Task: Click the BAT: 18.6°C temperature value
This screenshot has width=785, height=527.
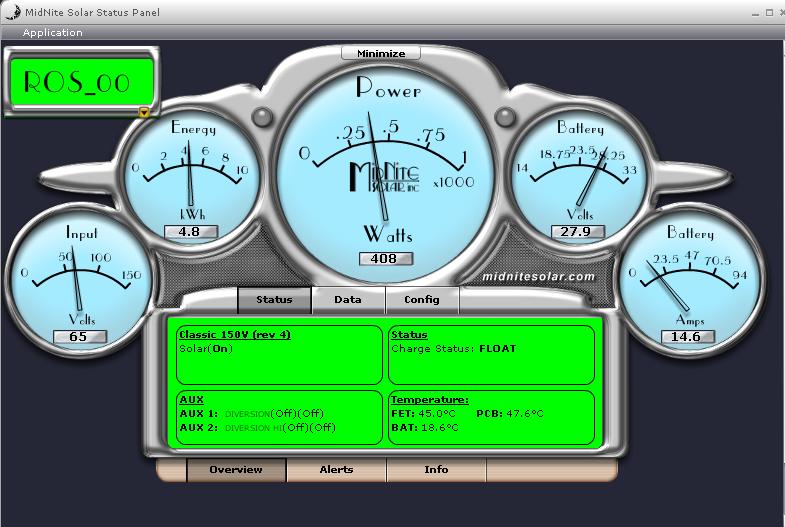Action: pos(425,427)
